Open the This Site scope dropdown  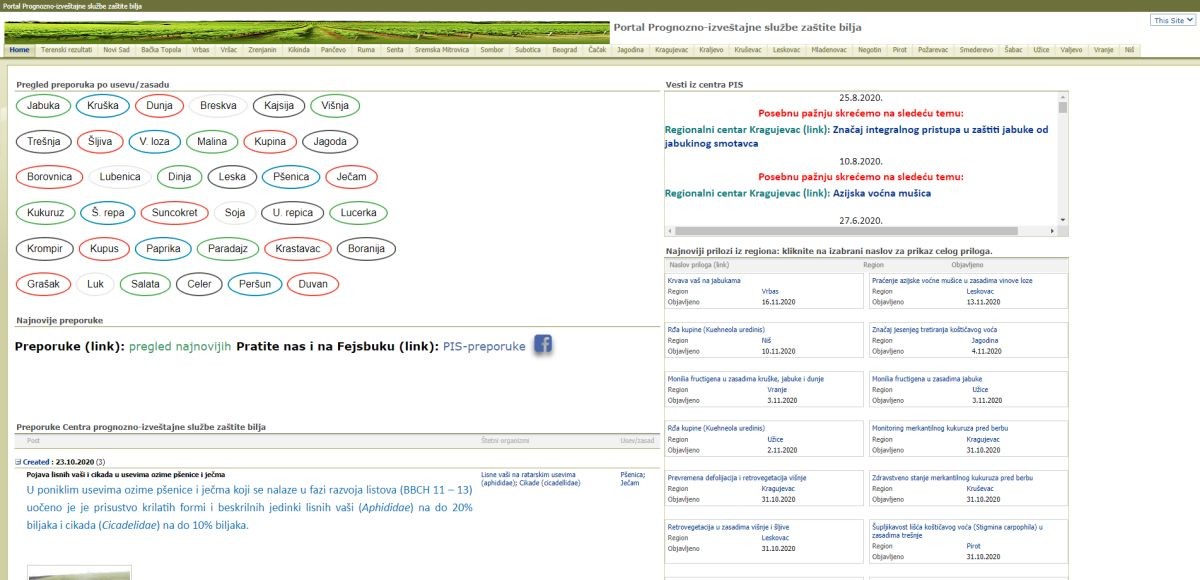tap(1172, 20)
